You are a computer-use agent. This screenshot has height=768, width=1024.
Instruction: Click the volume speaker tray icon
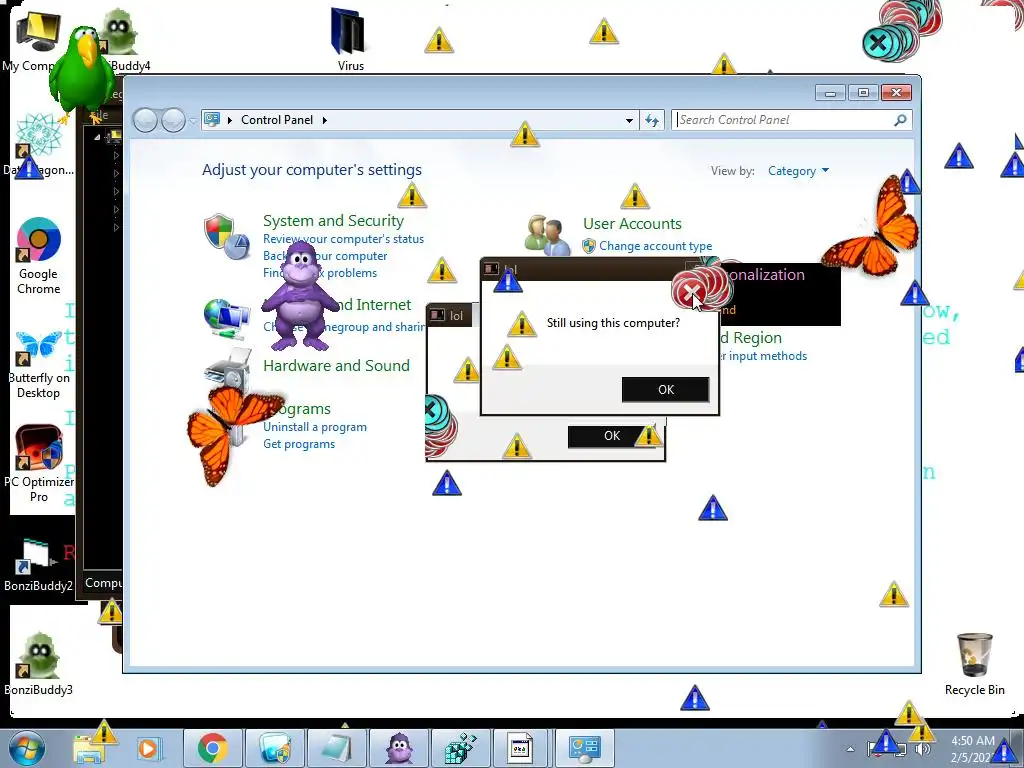pyautogui.click(x=923, y=749)
